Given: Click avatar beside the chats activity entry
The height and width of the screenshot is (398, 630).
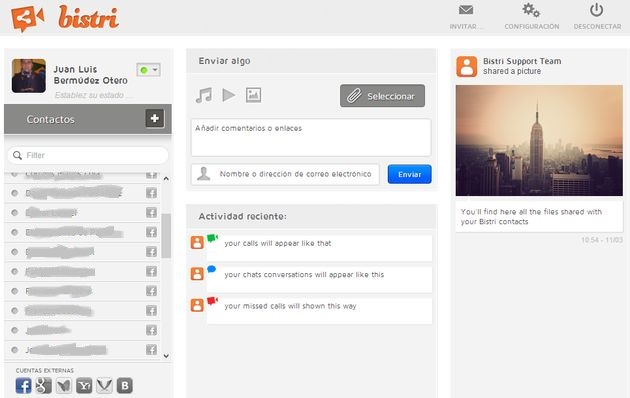Looking at the screenshot, I should coord(197,274).
